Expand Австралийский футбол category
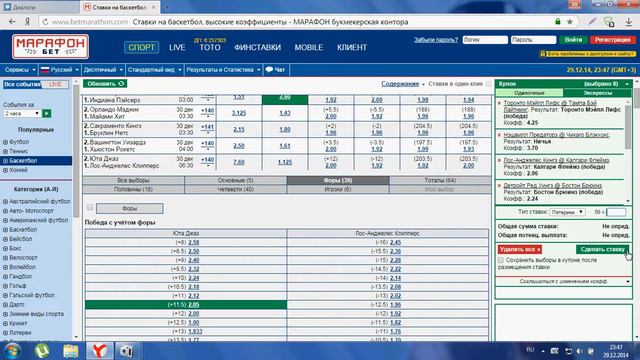 (x=5, y=202)
